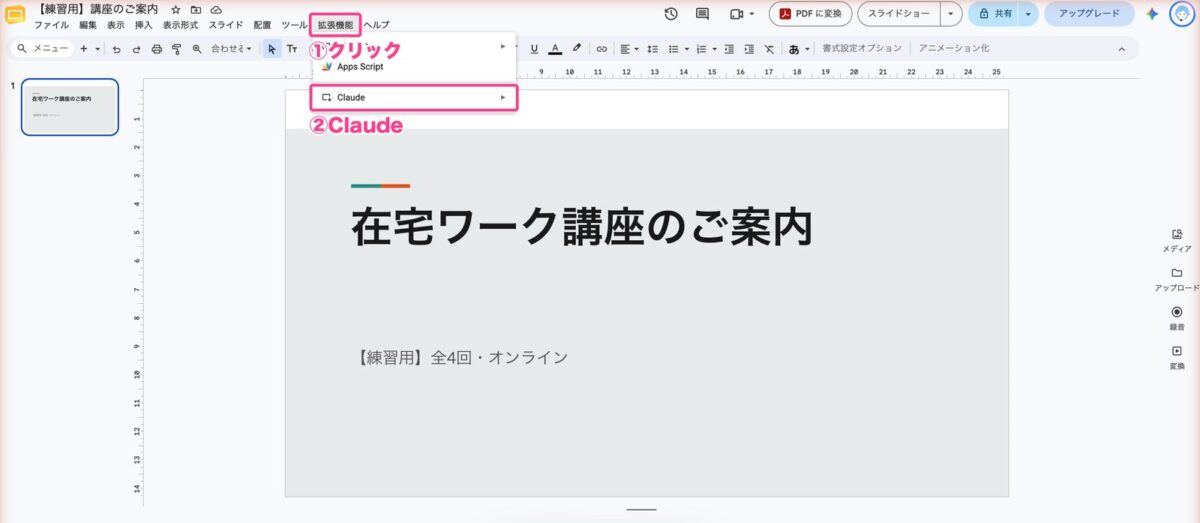Image resolution: width=1200 pixels, height=523 pixels.
Task: Click the Apps Script icon in menu
Action: [x=328, y=67]
